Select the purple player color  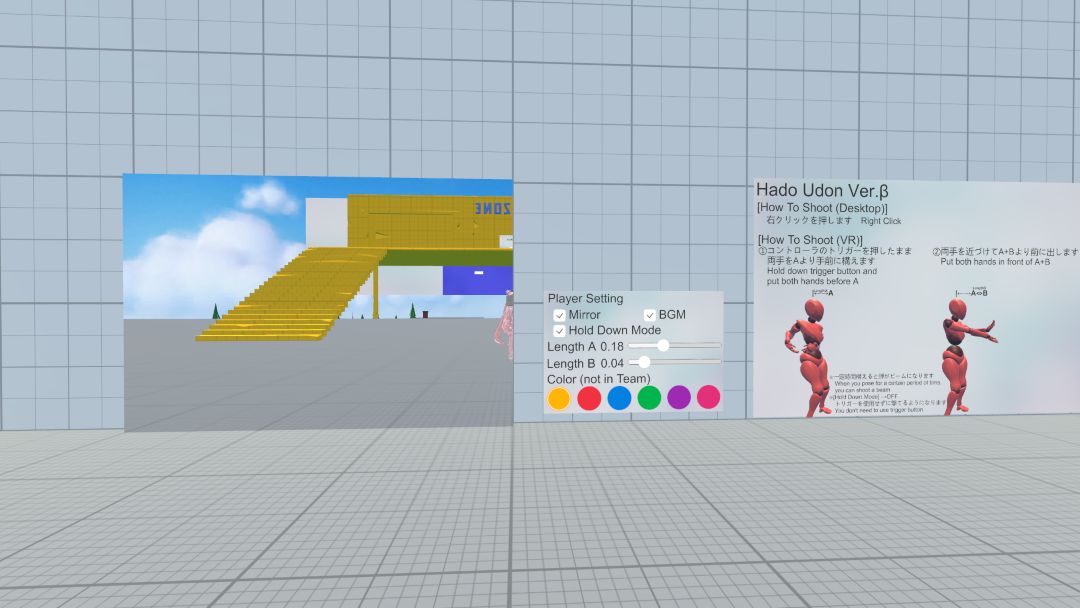(x=677, y=398)
